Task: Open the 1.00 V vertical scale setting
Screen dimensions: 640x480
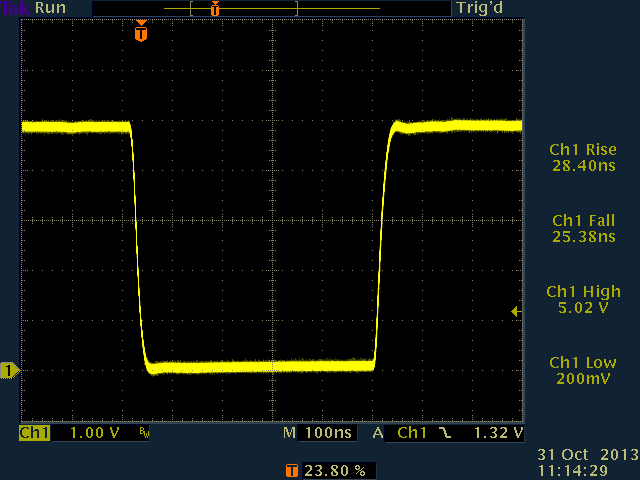Action: tap(95, 434)
